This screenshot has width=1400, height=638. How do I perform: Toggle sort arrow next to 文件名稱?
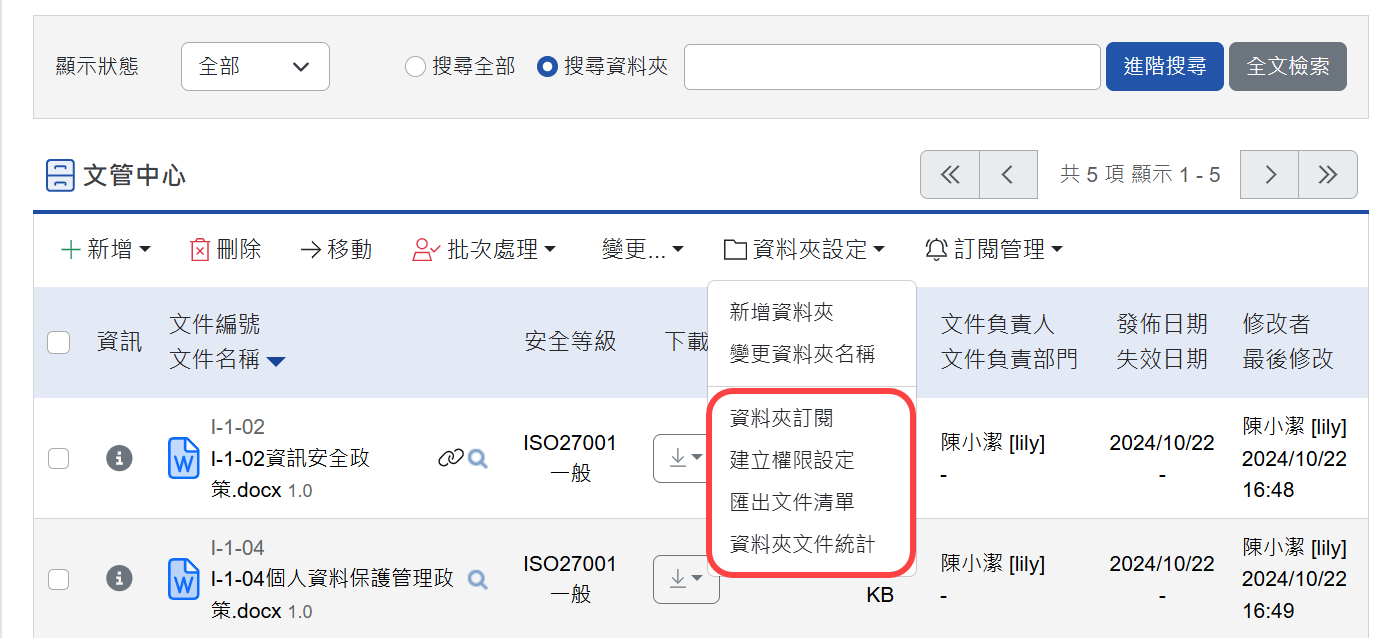pos(276,361)
